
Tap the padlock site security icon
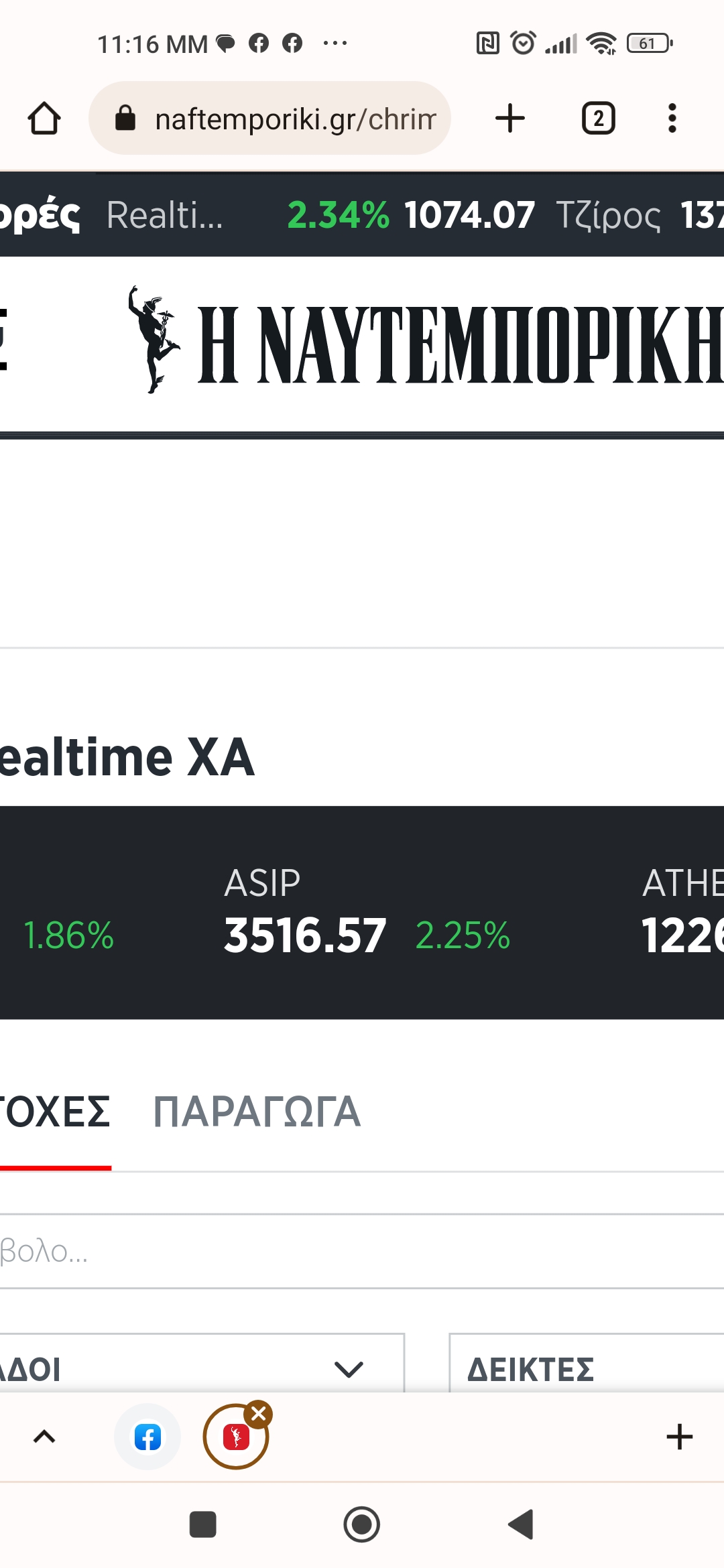pyautogui.click(x=125, y=119)
